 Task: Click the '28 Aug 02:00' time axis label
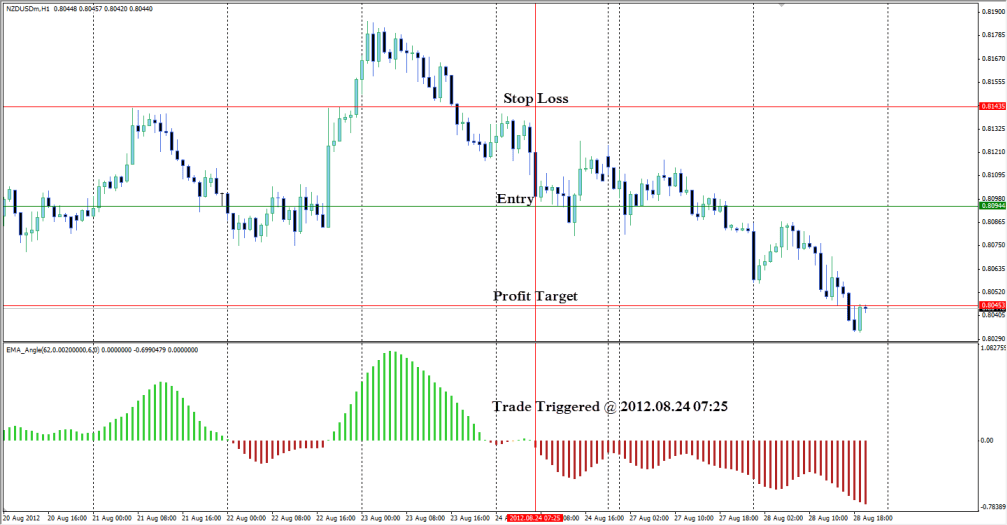point(784,518)
